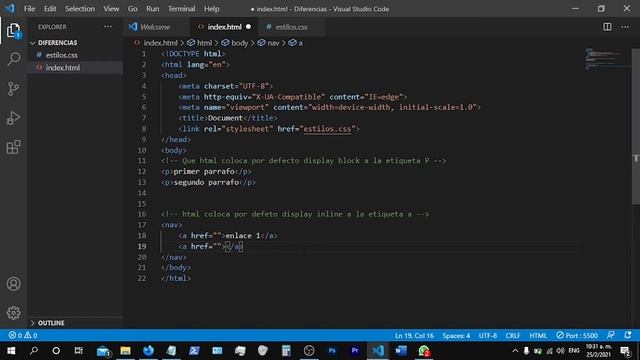640x360 pixels.
Task: Open estilos.css in the Explorer tree
Action: point(75,55)
